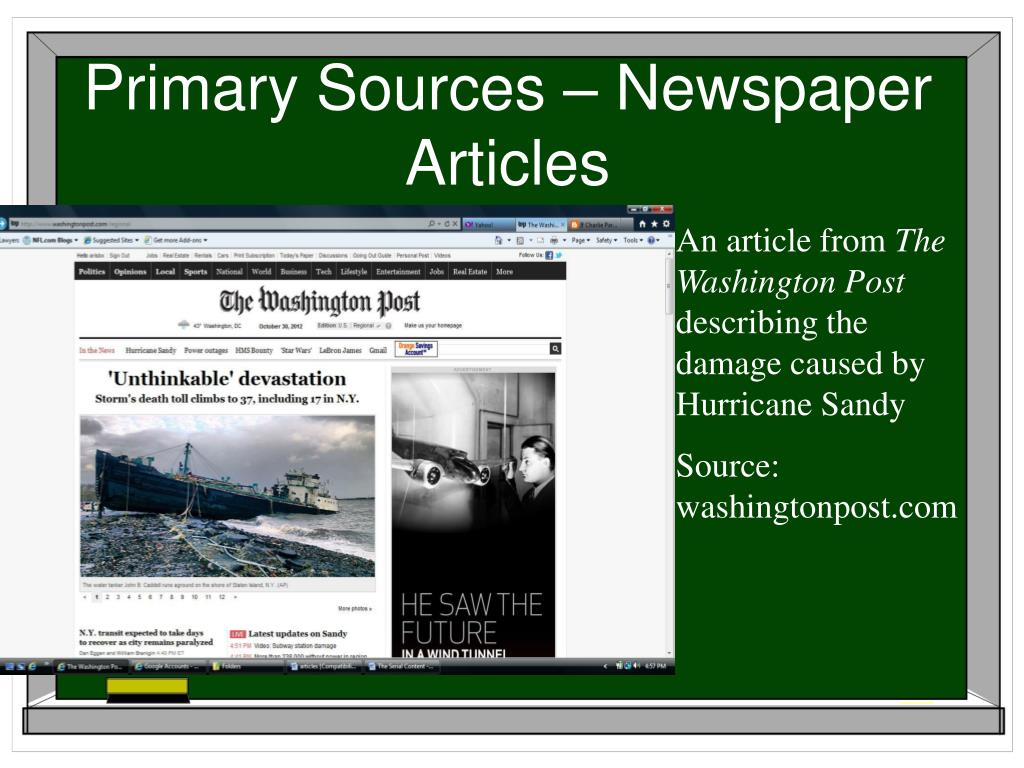
Task: Open the Tools dropdown menu
Action: pos(633,240)
